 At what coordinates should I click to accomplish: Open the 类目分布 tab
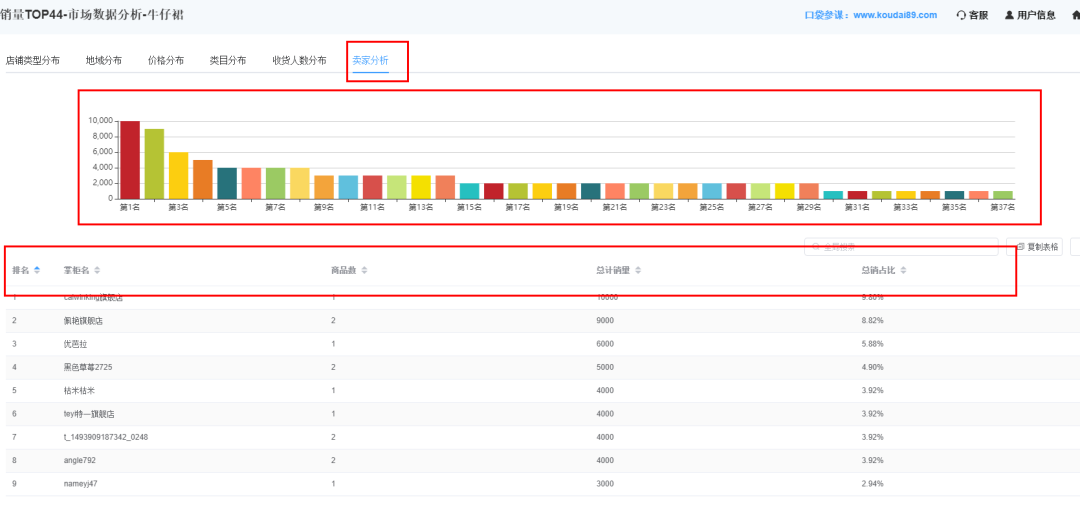[x=228, y=61]
